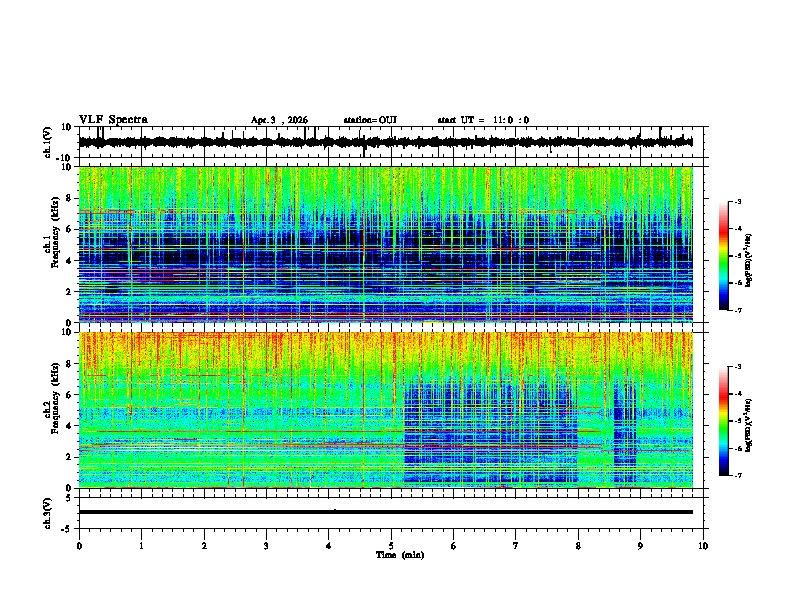Click time axis tick label "3"
The height and width of the screenshot is (612, 792).
pyautogui.click(x=266, y=546)
